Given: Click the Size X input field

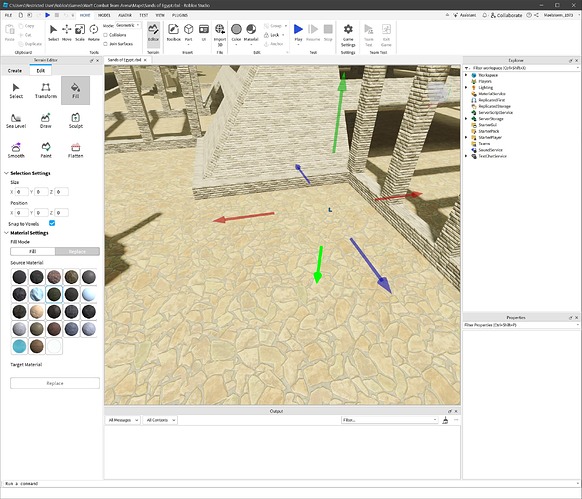Looking at the screenshot, I should [21, 192].
